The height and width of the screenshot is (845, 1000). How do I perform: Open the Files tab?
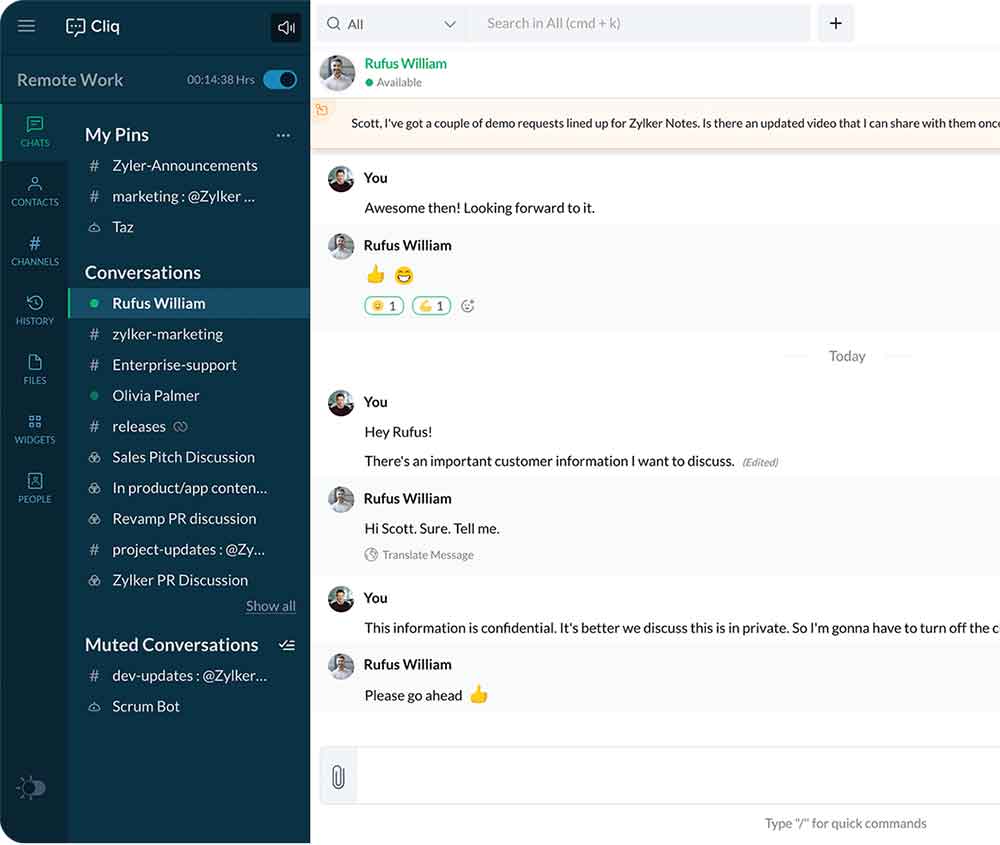34,369
